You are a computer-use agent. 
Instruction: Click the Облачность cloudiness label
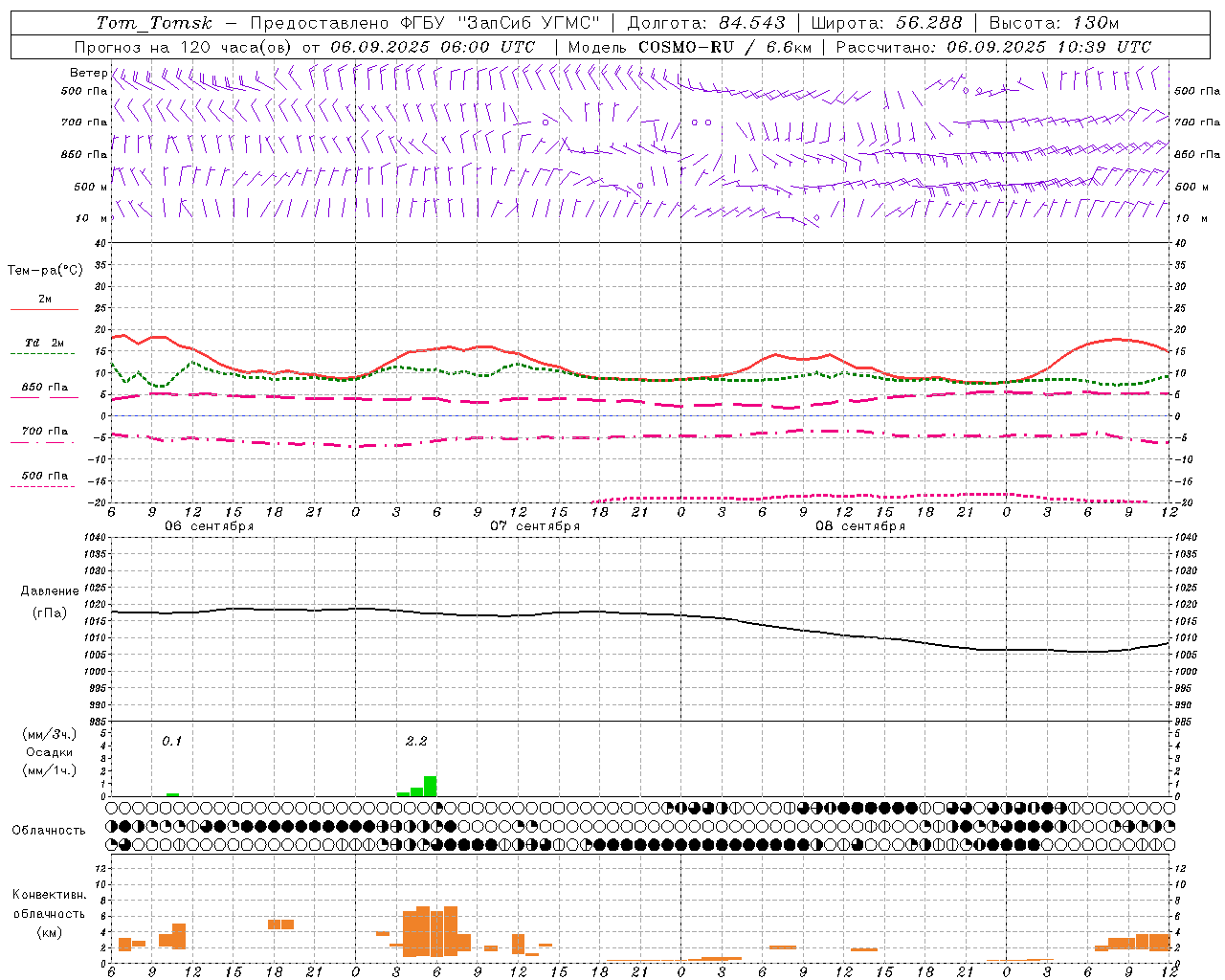49,830
